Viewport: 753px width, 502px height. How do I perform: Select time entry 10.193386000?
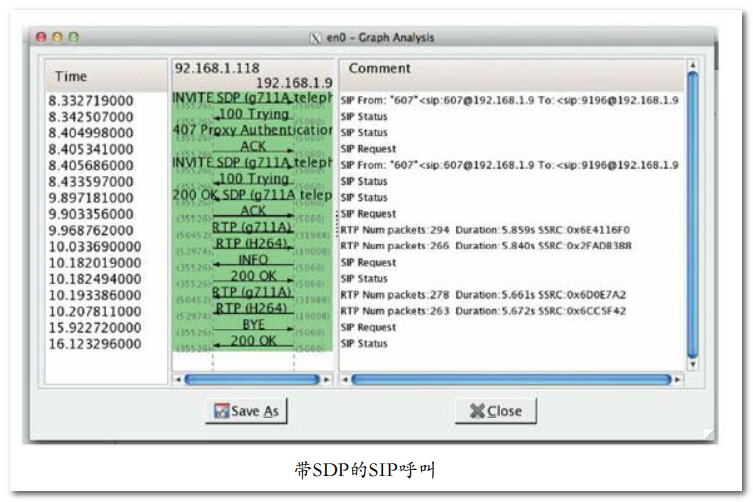95,295
